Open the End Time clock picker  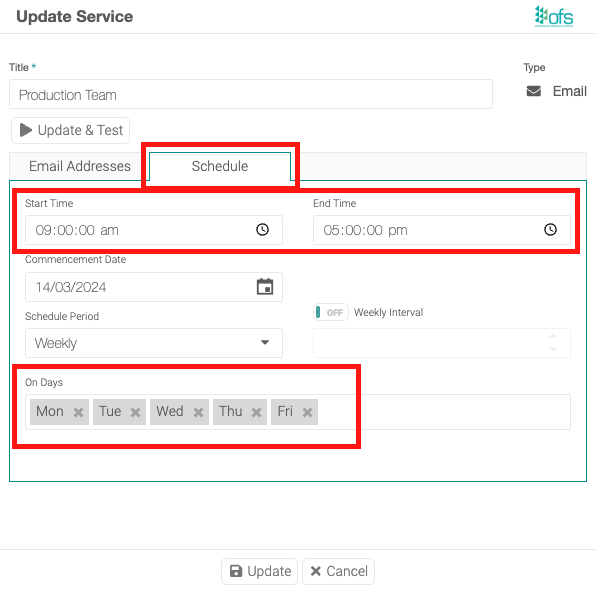tap(550, 230)
